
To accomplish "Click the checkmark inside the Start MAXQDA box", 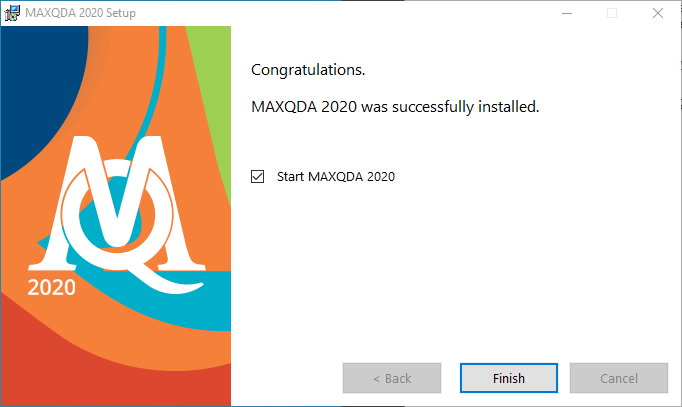I will [257, 176].
